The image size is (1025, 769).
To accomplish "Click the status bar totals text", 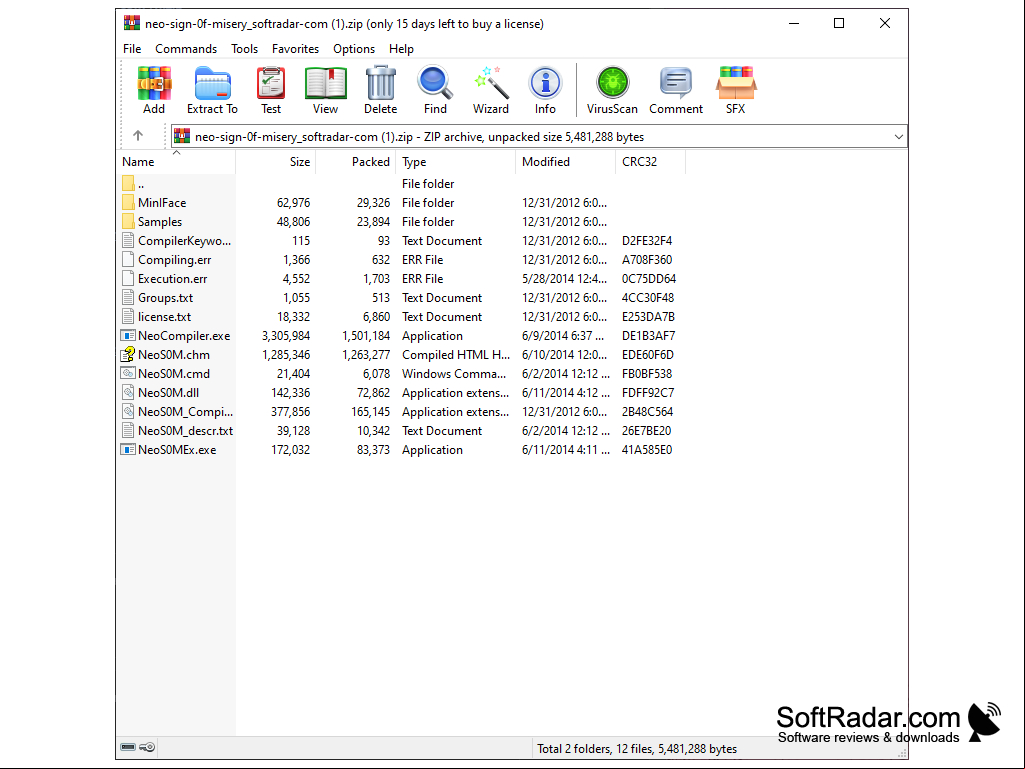I will 637,749.
